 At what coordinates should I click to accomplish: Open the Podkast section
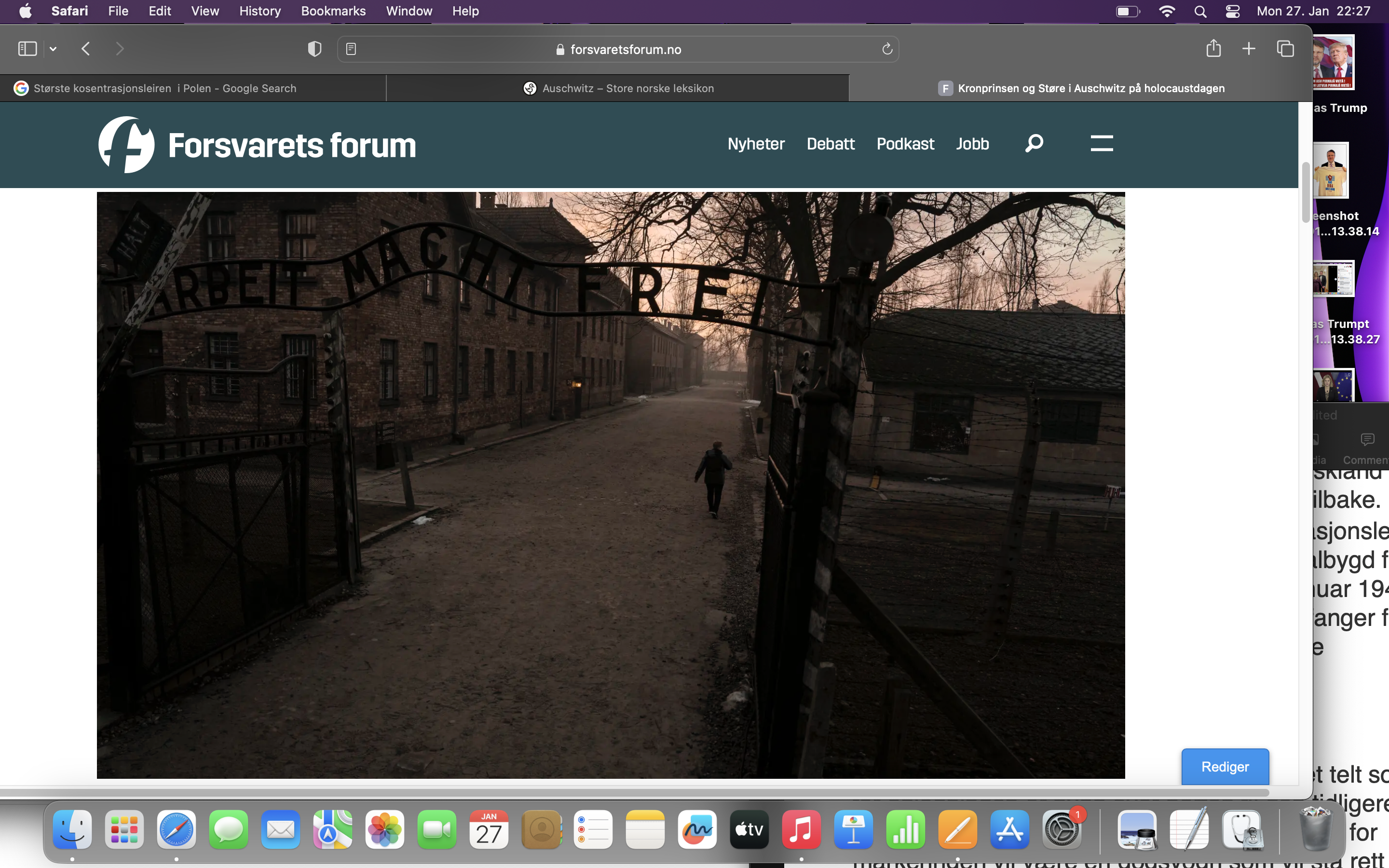click(x=905, y=144)
